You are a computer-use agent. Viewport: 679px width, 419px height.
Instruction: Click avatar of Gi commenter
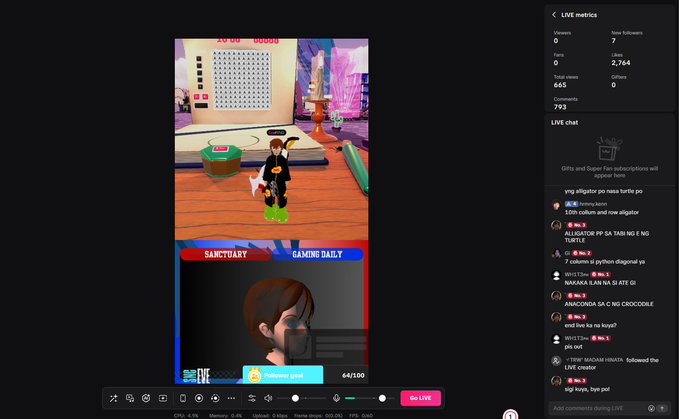(556, 254)
